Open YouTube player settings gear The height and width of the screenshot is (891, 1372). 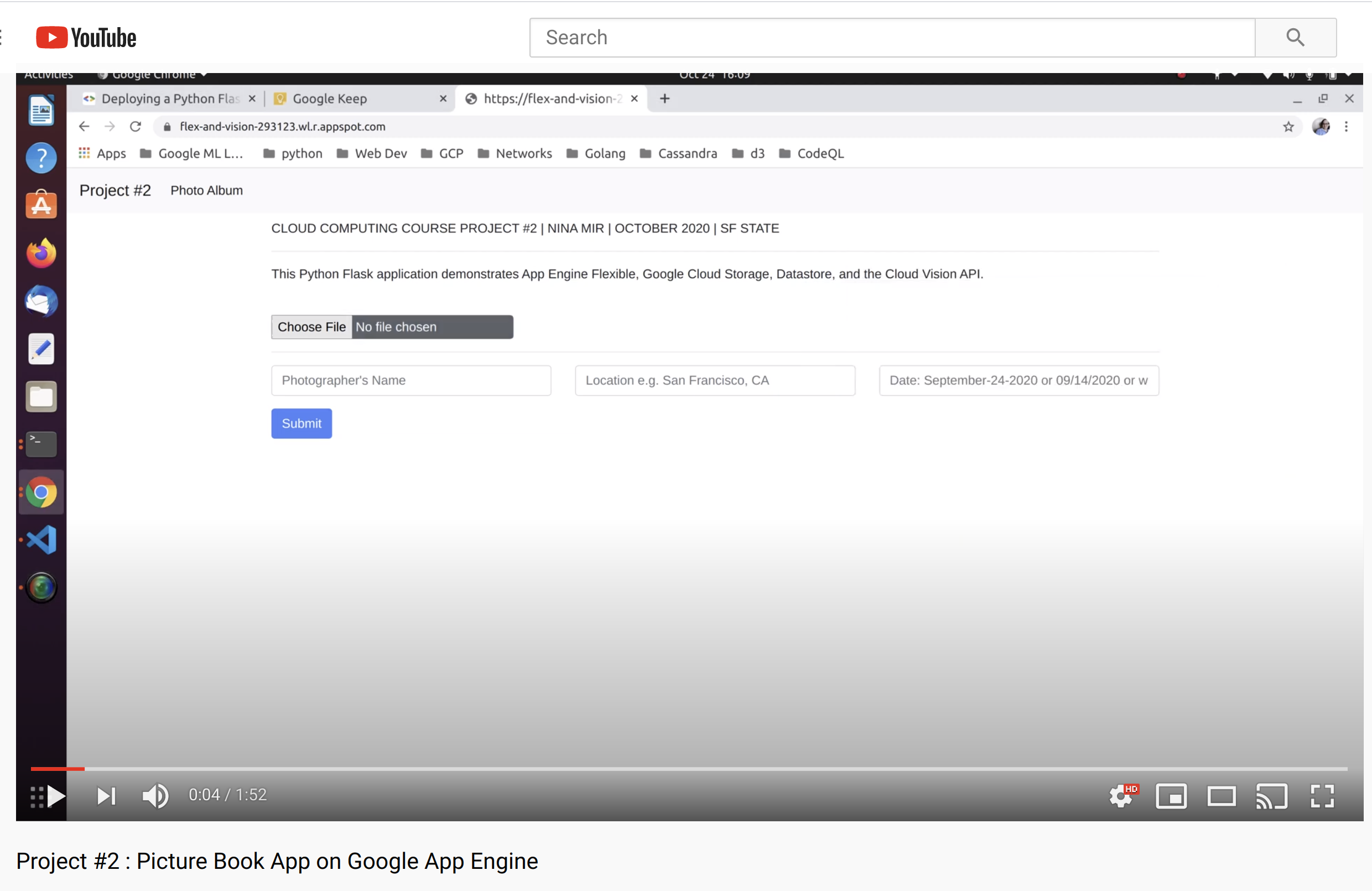point(1121,796)
